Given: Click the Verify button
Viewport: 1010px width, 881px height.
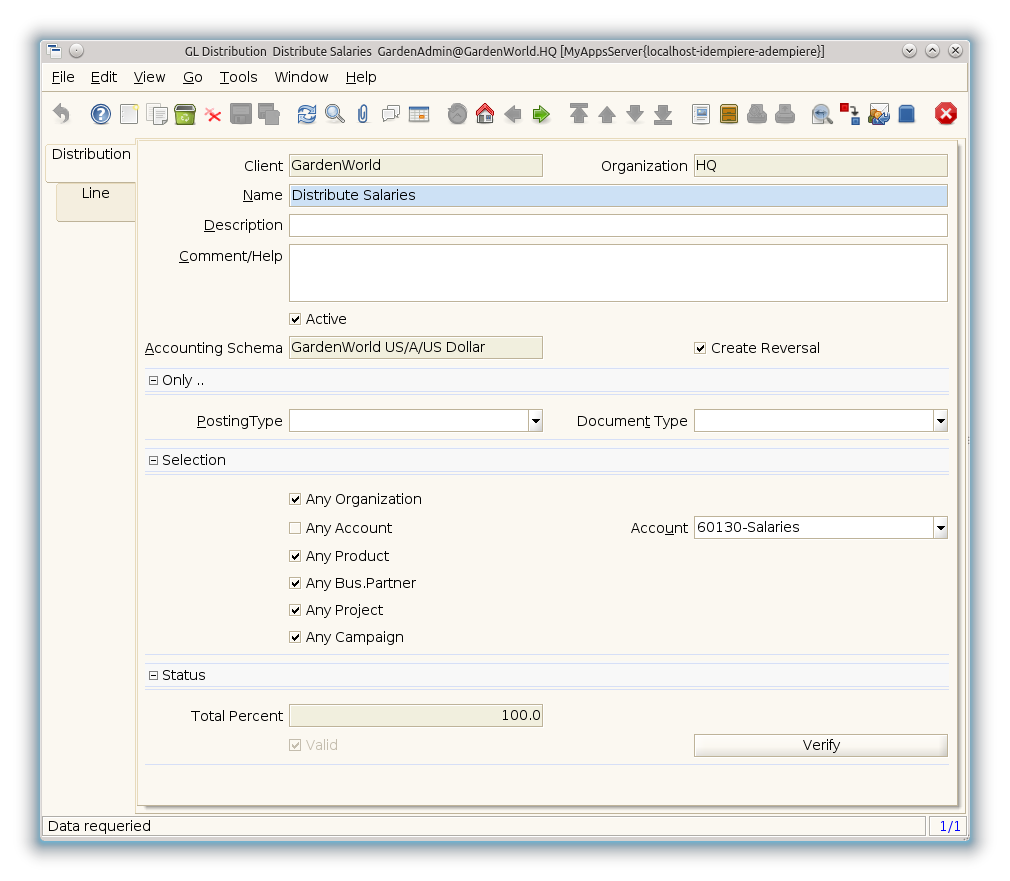Looking at the screenshot, I should pos(820,745).
